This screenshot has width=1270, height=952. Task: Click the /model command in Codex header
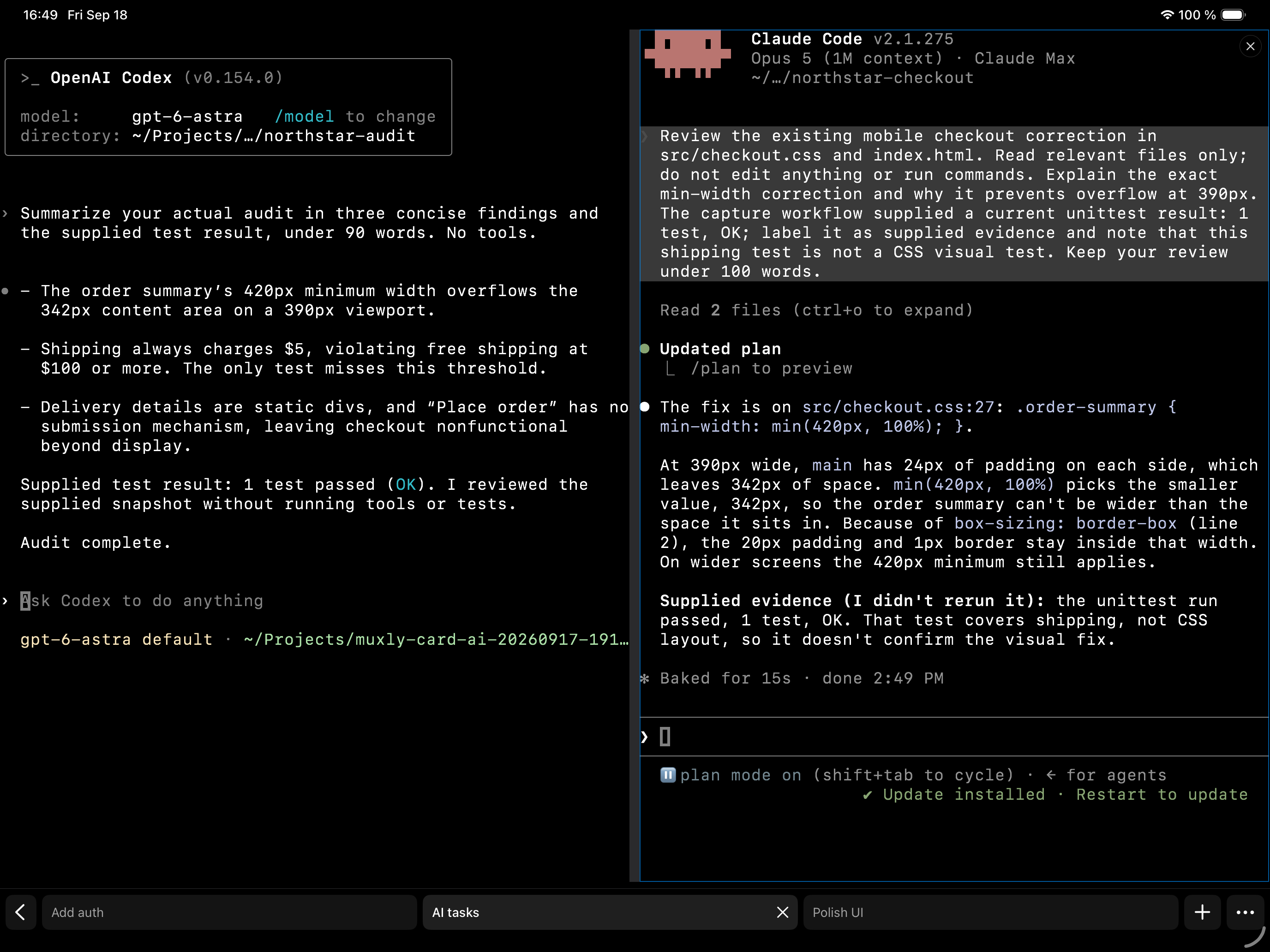coord(304,117)
